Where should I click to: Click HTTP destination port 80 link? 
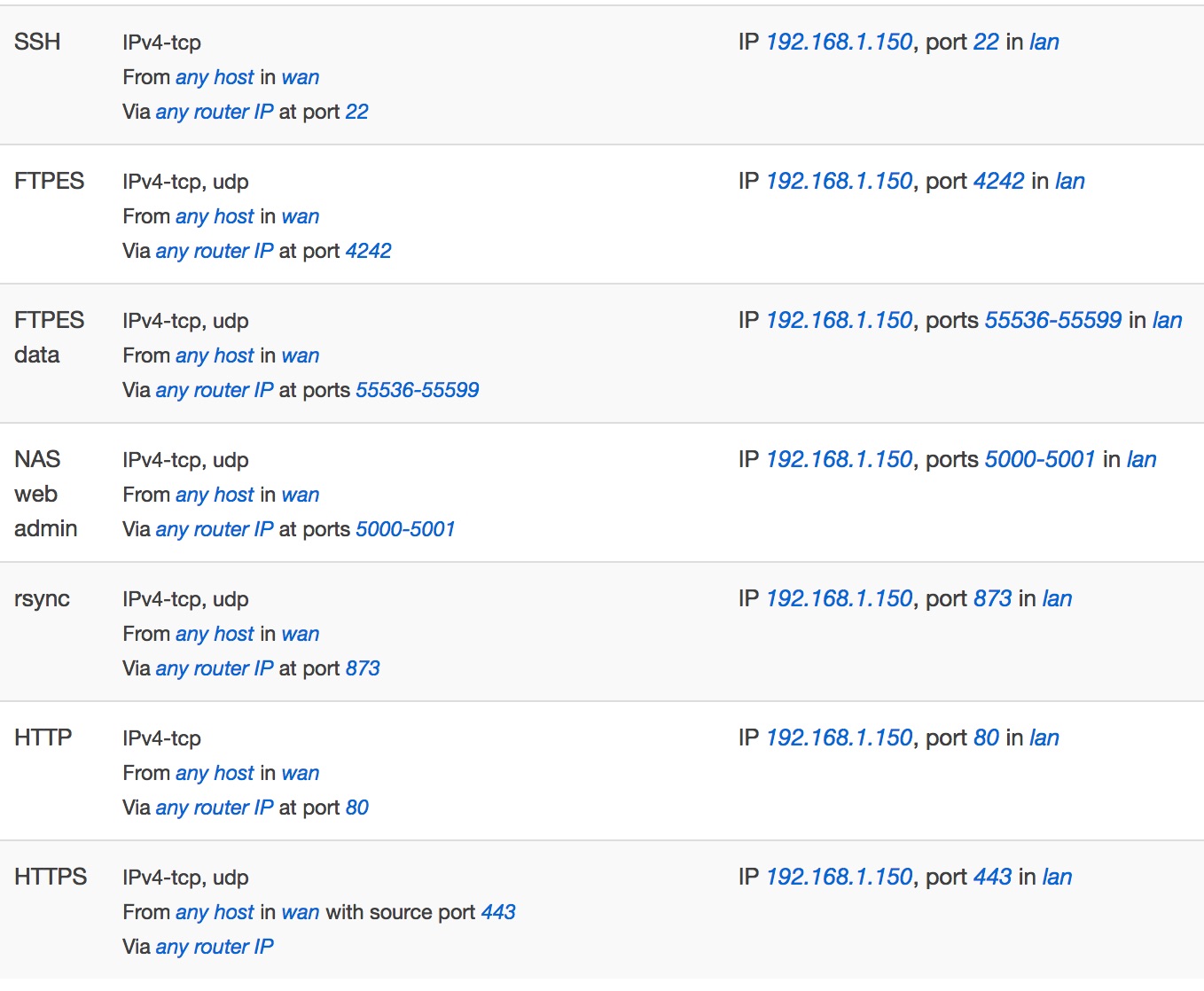pyautogui.click(x=986, y=737)
